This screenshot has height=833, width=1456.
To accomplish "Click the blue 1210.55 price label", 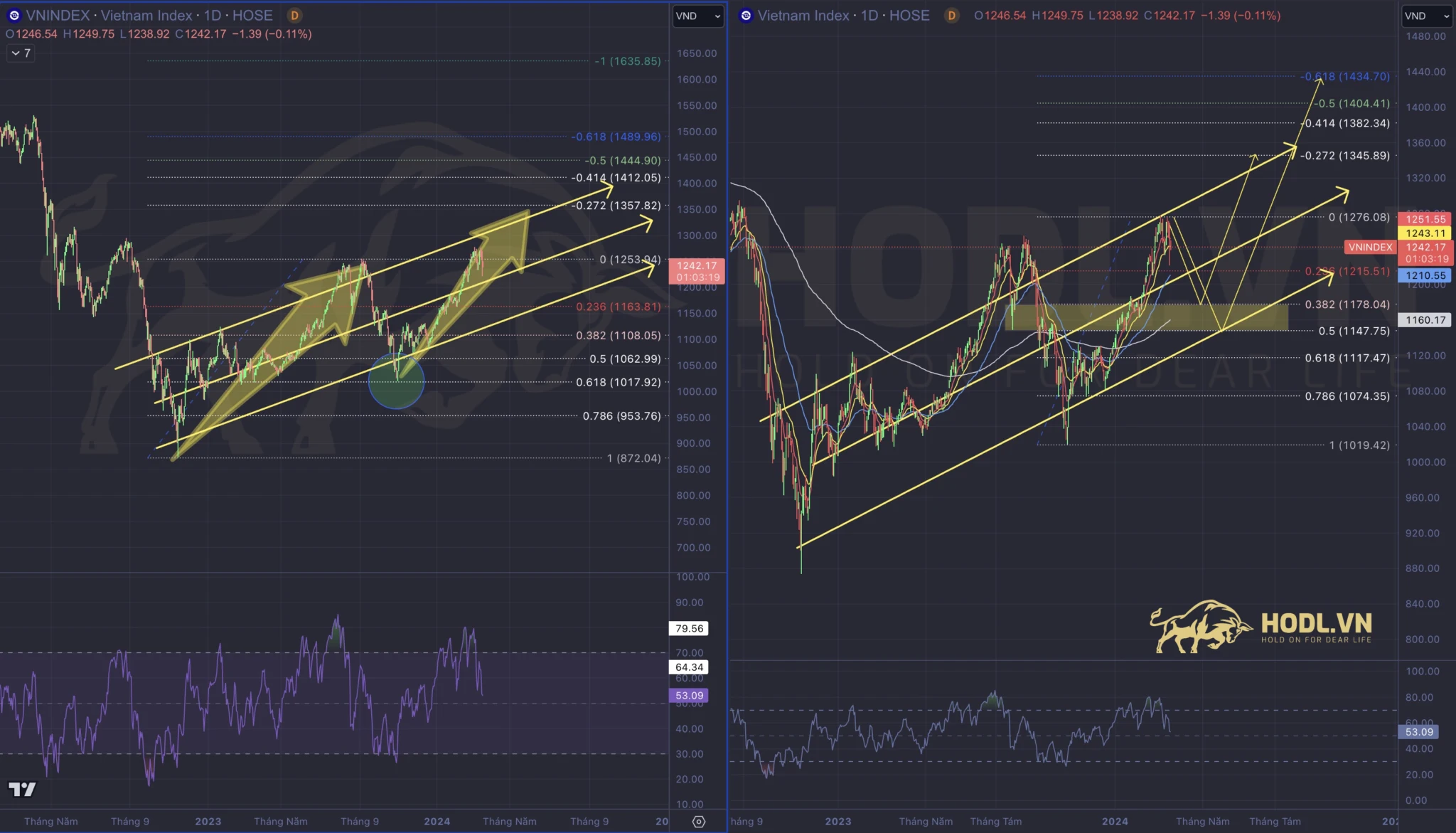I will coord(1425,275).
